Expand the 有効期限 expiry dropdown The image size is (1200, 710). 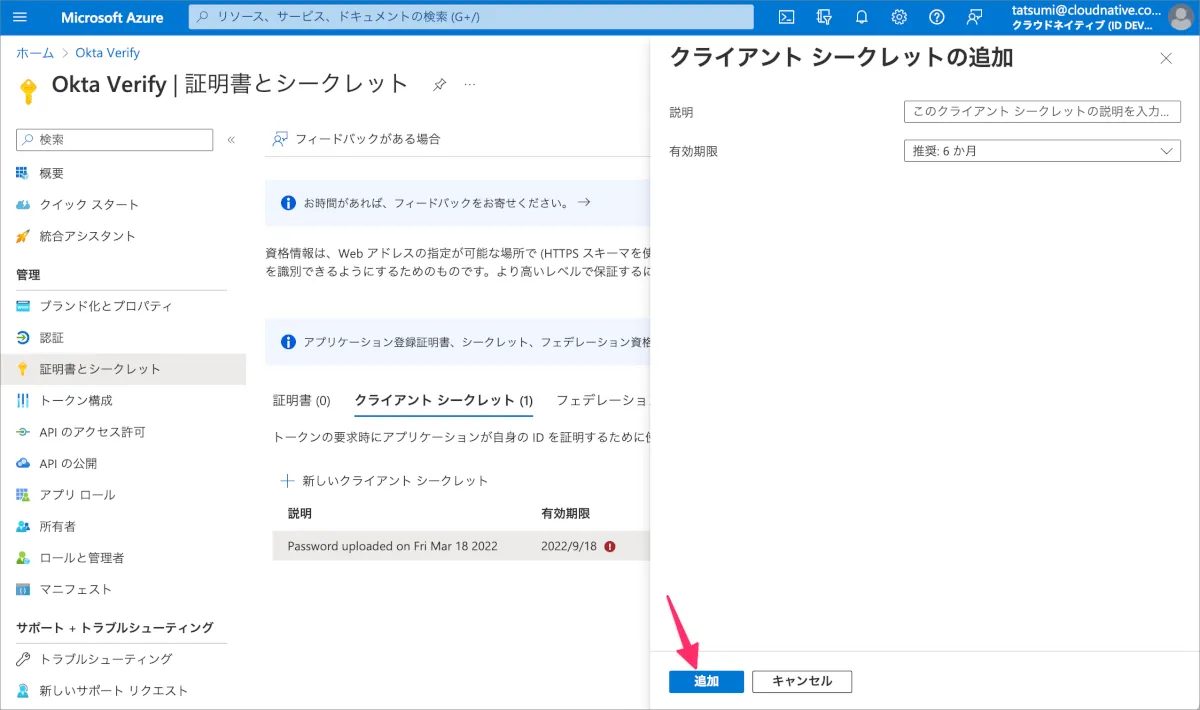[1041, 151]
